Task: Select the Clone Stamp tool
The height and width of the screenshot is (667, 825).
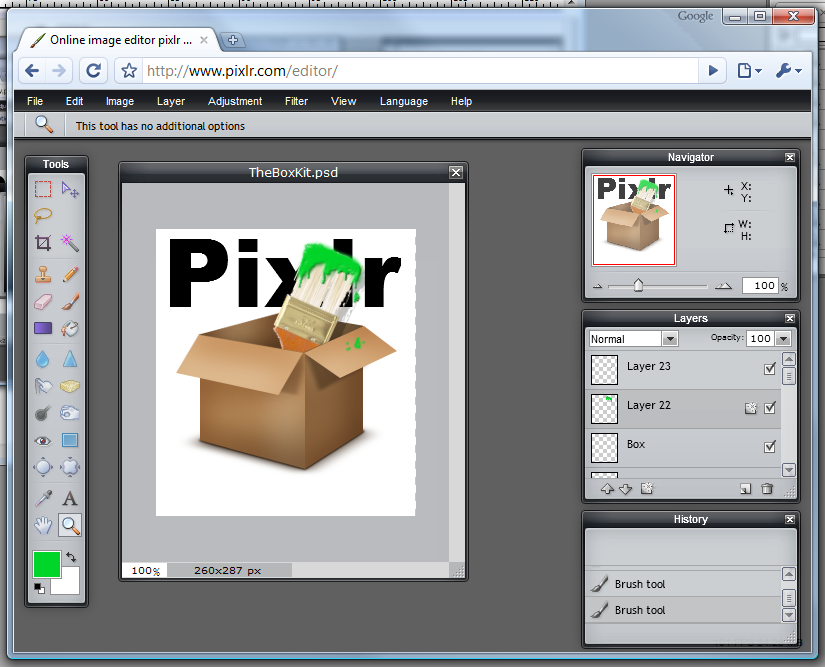Action: pyautogui.click(x=43, y=273)
